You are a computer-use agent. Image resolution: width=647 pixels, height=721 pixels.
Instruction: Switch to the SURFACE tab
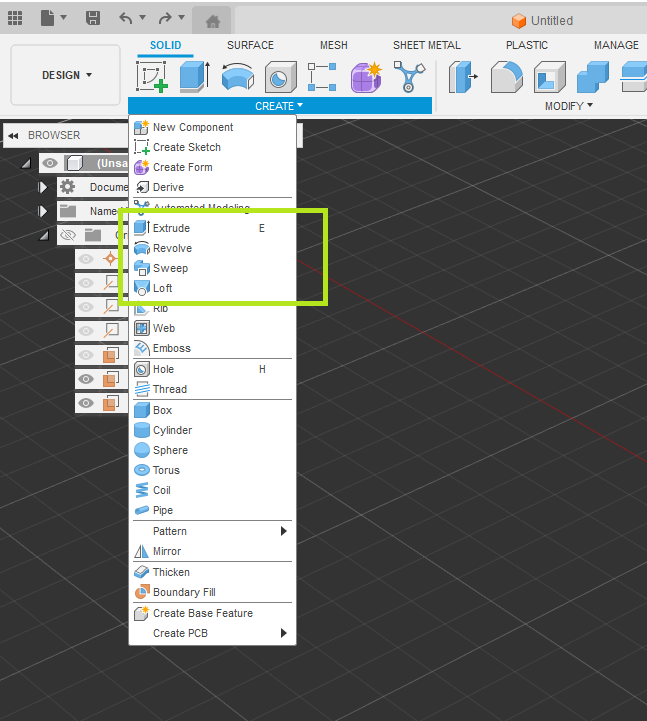pos(250,45)
